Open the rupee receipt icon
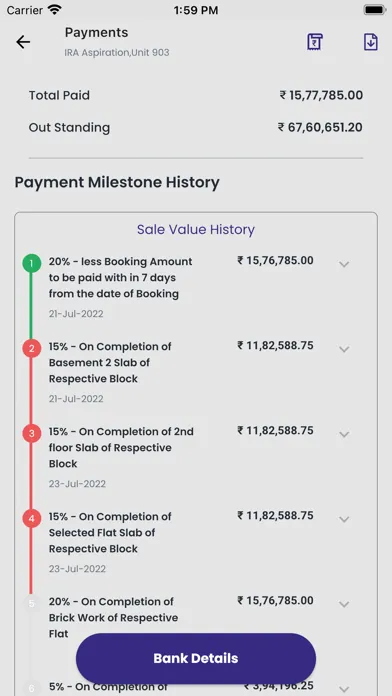This screenshot has height=696, width=392. tap(315, 42)
